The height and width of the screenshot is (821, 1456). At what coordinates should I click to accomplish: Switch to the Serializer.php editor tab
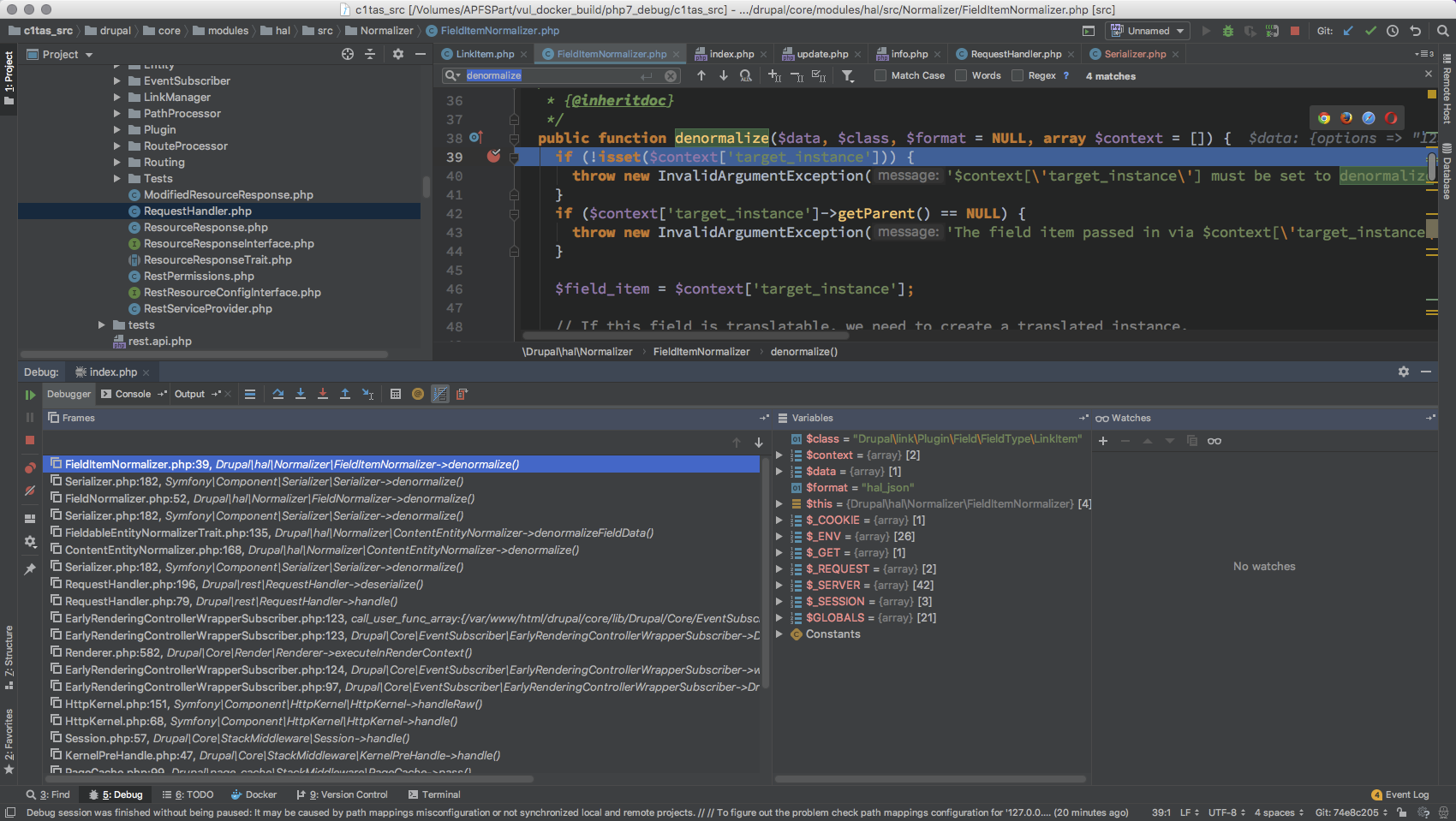point(1134,54)
